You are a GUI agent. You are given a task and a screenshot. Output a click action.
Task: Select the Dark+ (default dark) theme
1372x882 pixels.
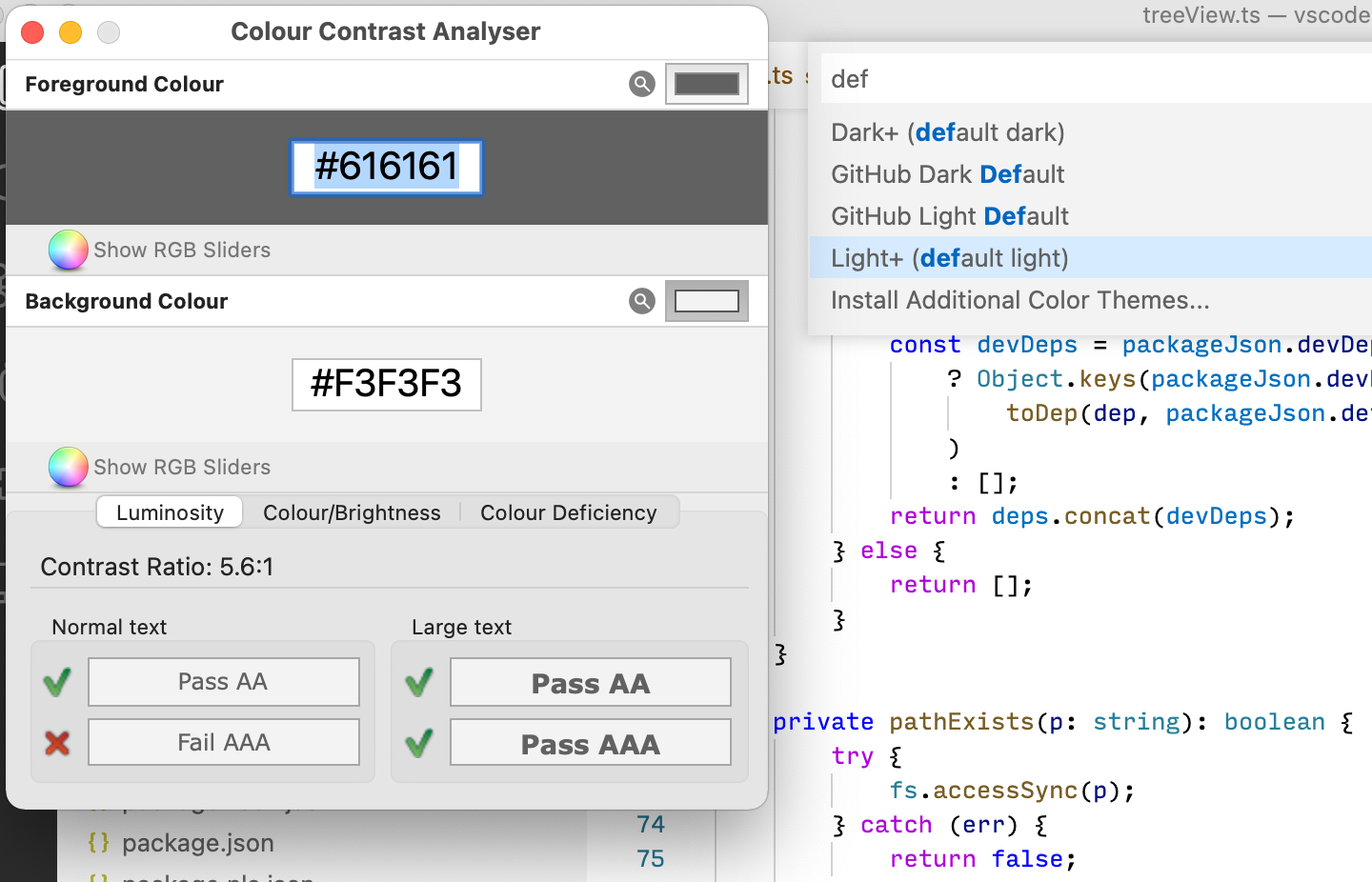tap(1090, 131)
